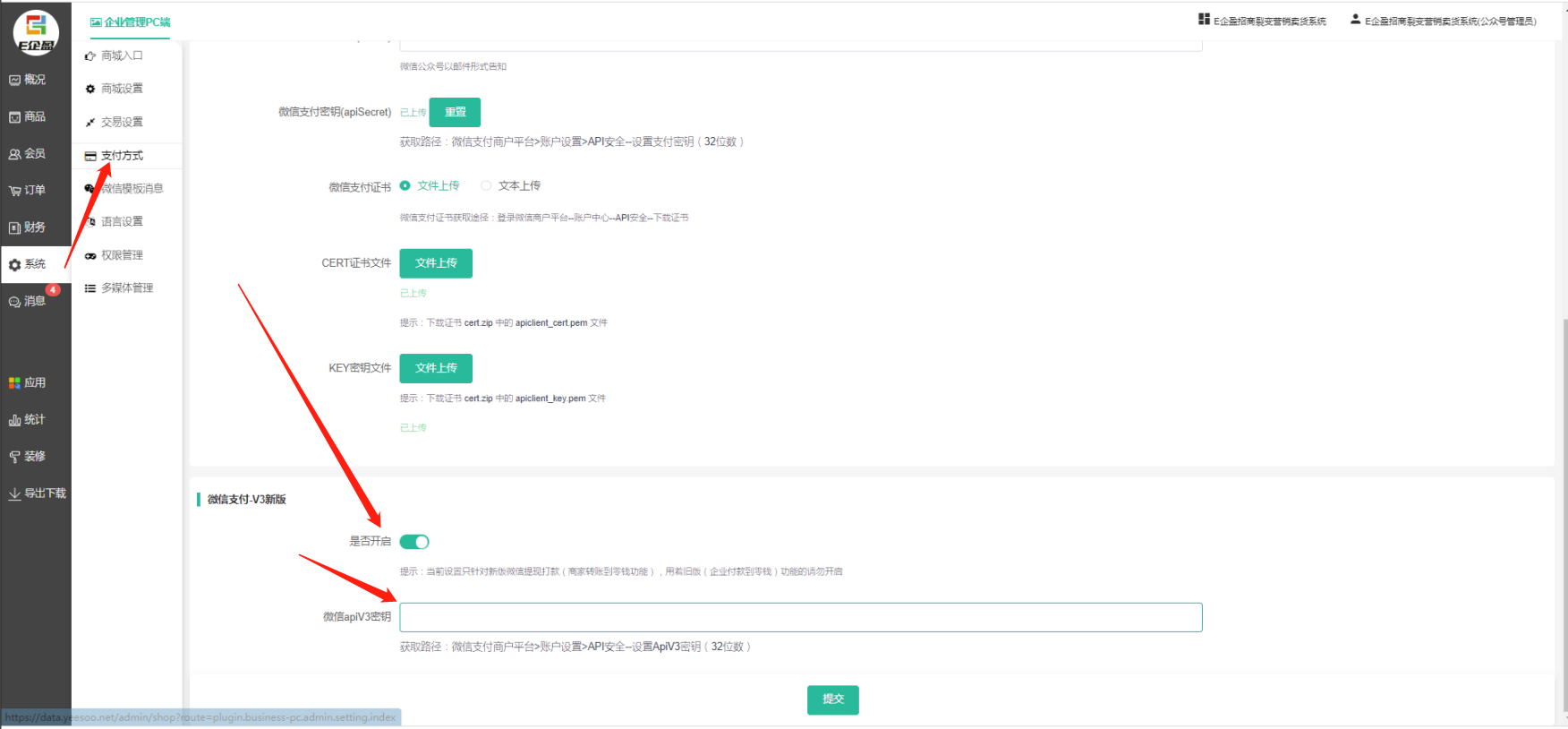Image resolution: width=1568 pixels, height=729 pixels.
Task: Click 重置 button for apiSecret
Action: (x=455, y=112)
